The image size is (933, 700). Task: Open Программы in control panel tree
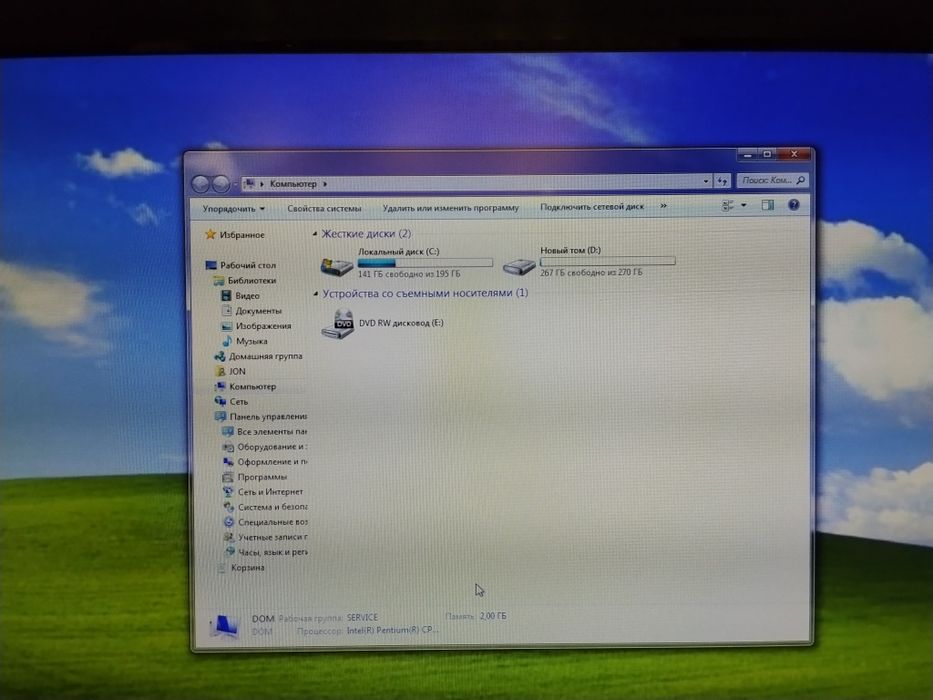262,477
